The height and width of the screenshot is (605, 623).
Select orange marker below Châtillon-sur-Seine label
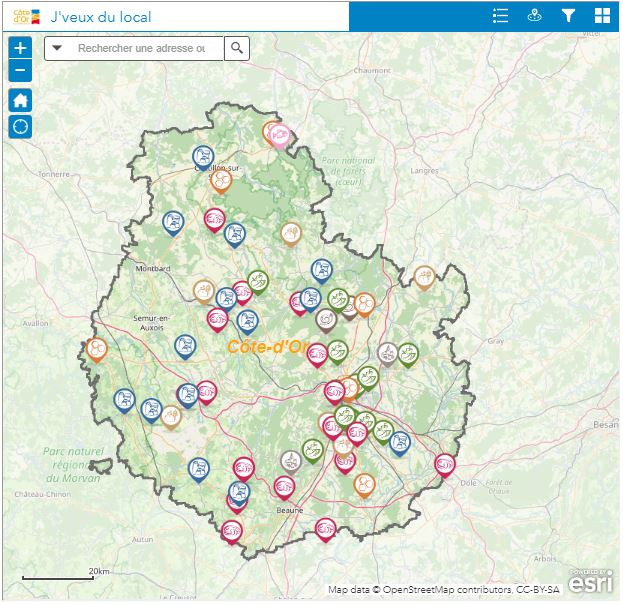click(221, 181)
